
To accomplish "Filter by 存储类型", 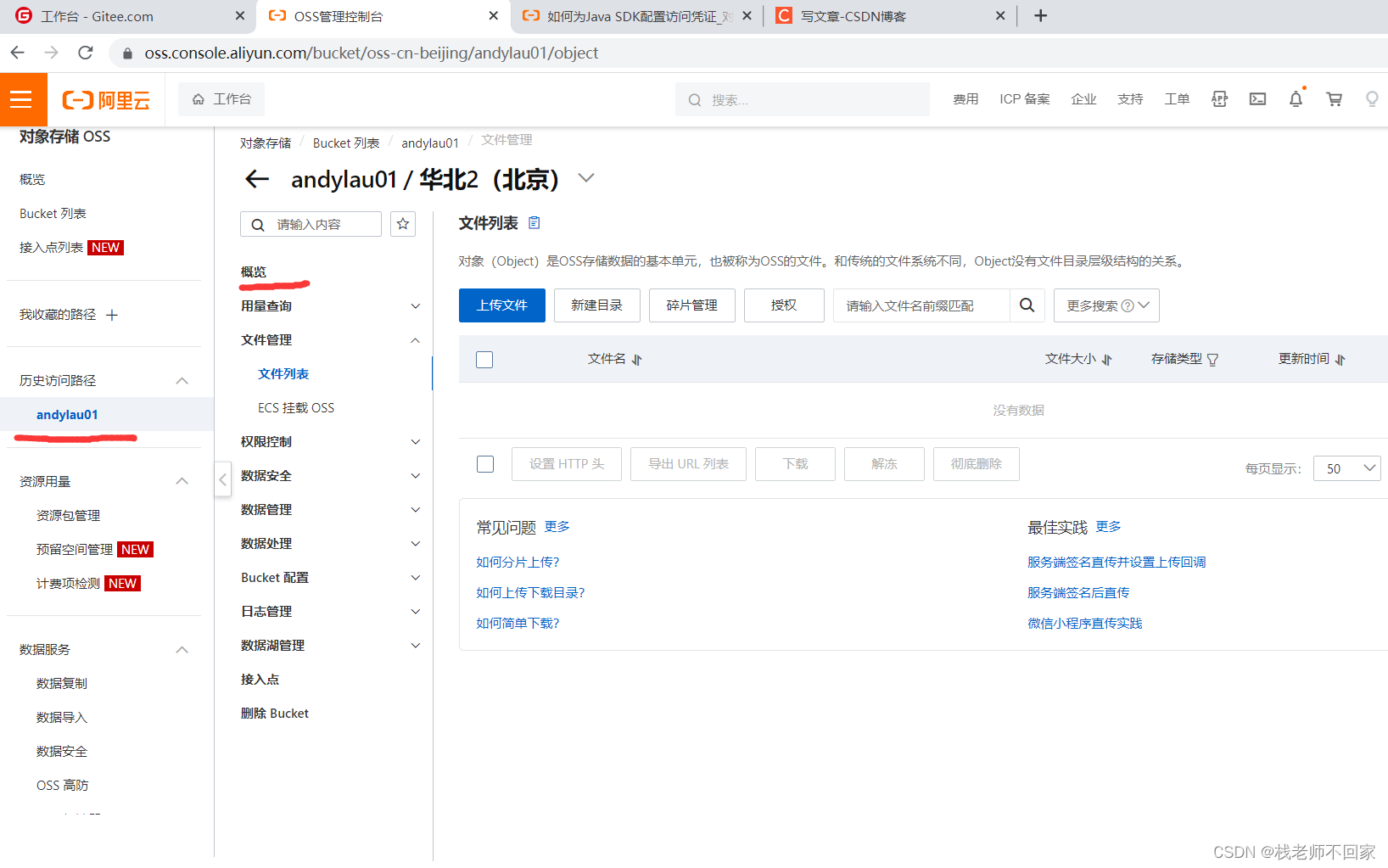I will [1212, 360].
